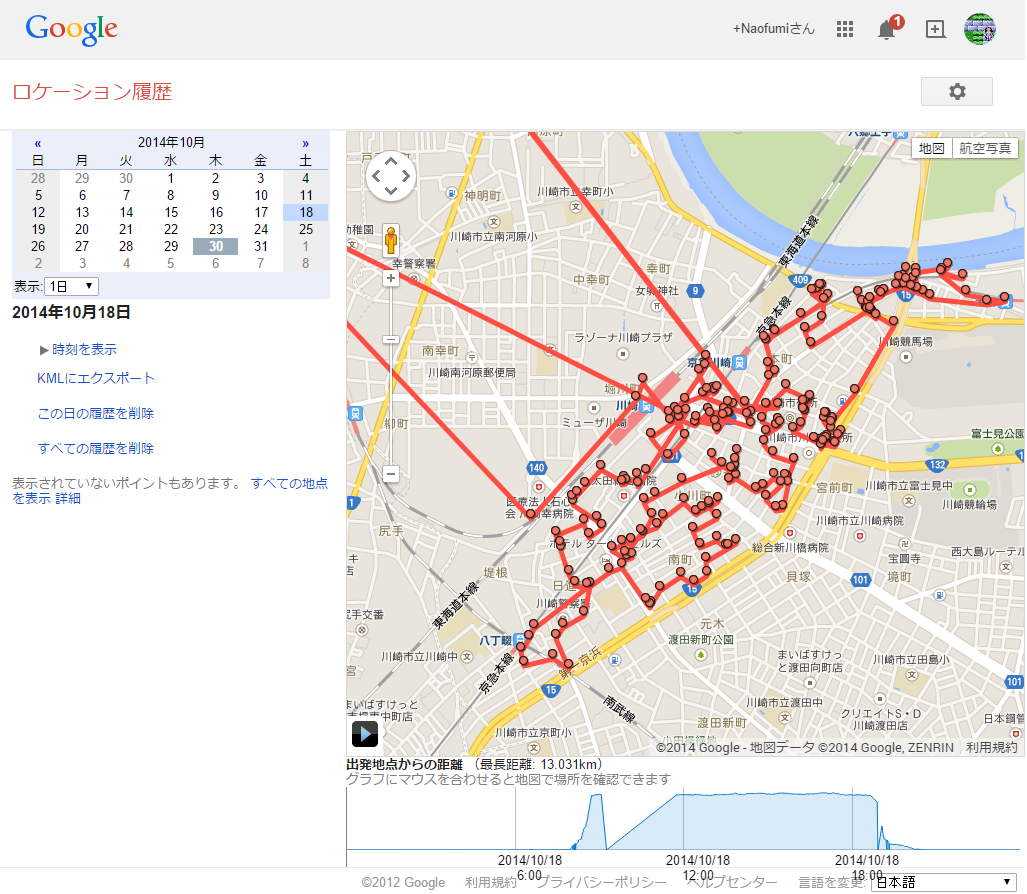Open +Naofumiさん profile link
The image size is (1027, 894).
click(773, 29)
